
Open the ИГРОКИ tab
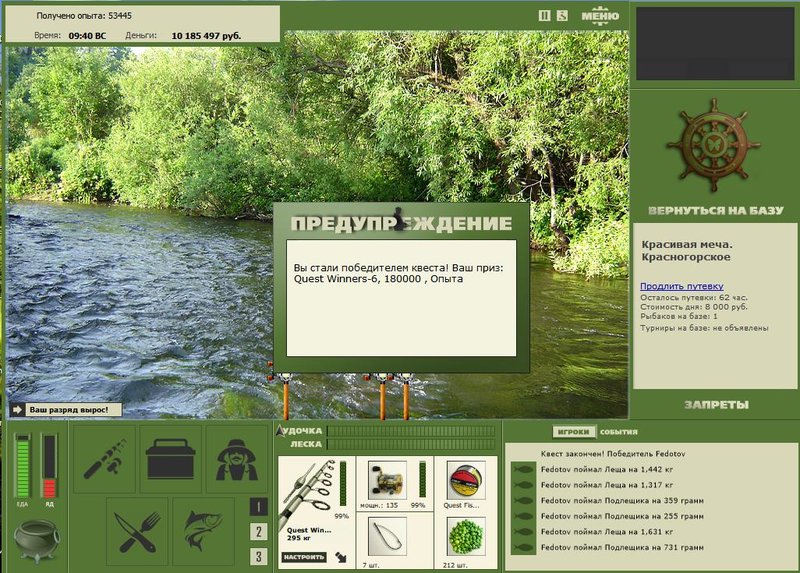pos(573,432)
